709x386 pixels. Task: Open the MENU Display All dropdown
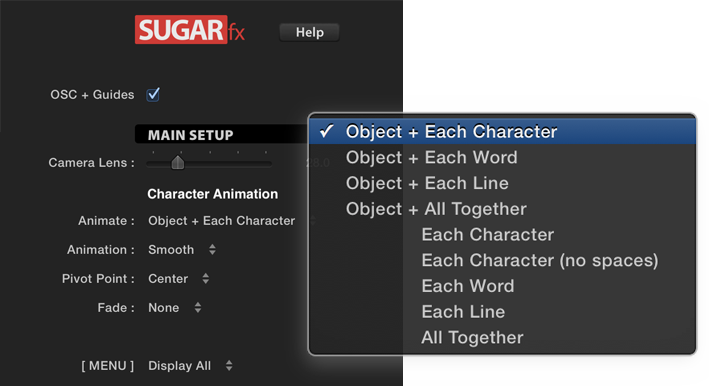[190, 366]
